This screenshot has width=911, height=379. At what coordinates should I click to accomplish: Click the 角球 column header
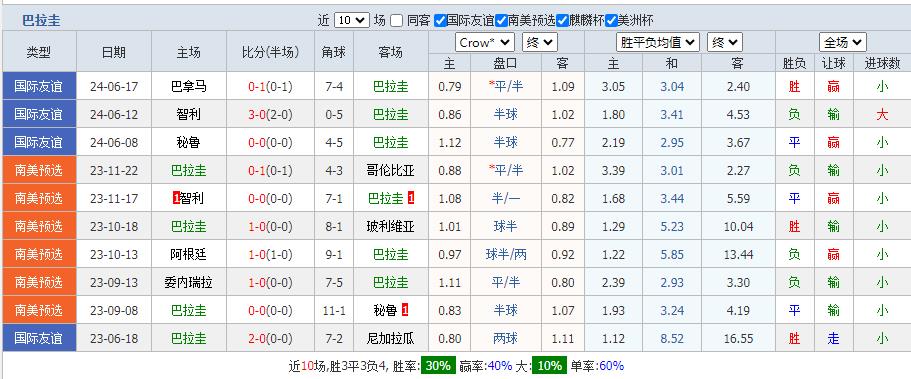click(x=333, y=52)
